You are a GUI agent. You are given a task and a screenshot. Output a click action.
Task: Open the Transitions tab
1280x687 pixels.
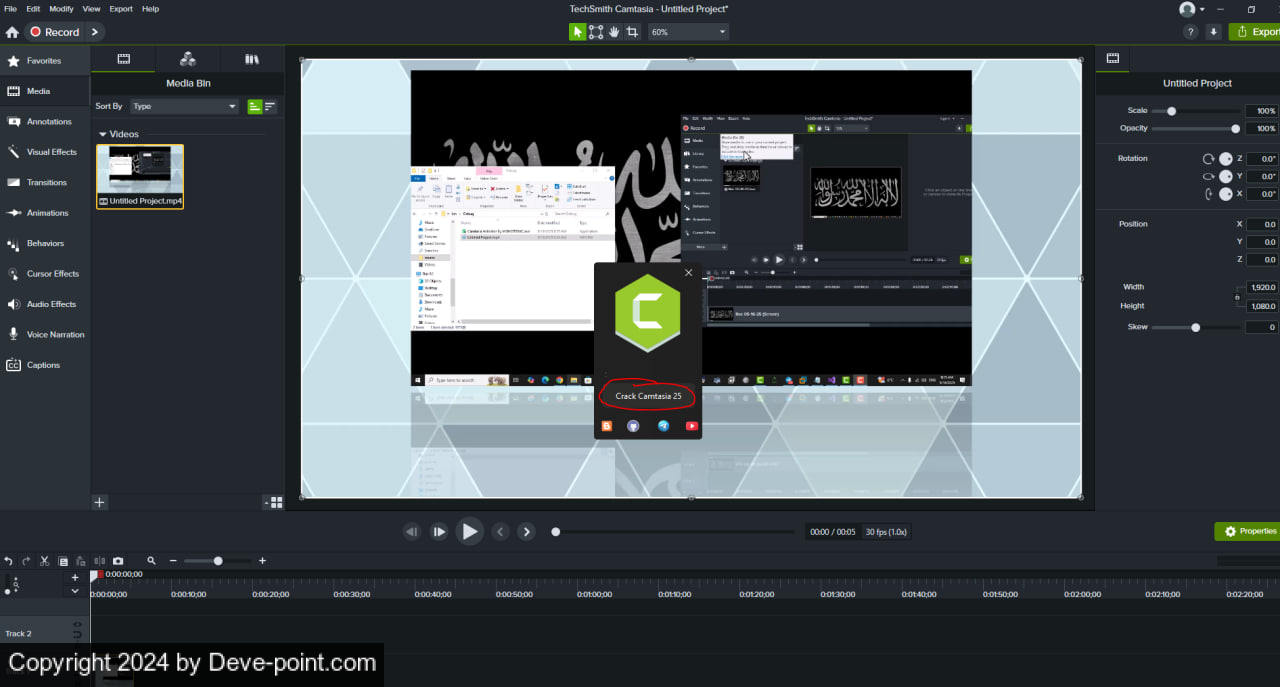click(45, 183)
